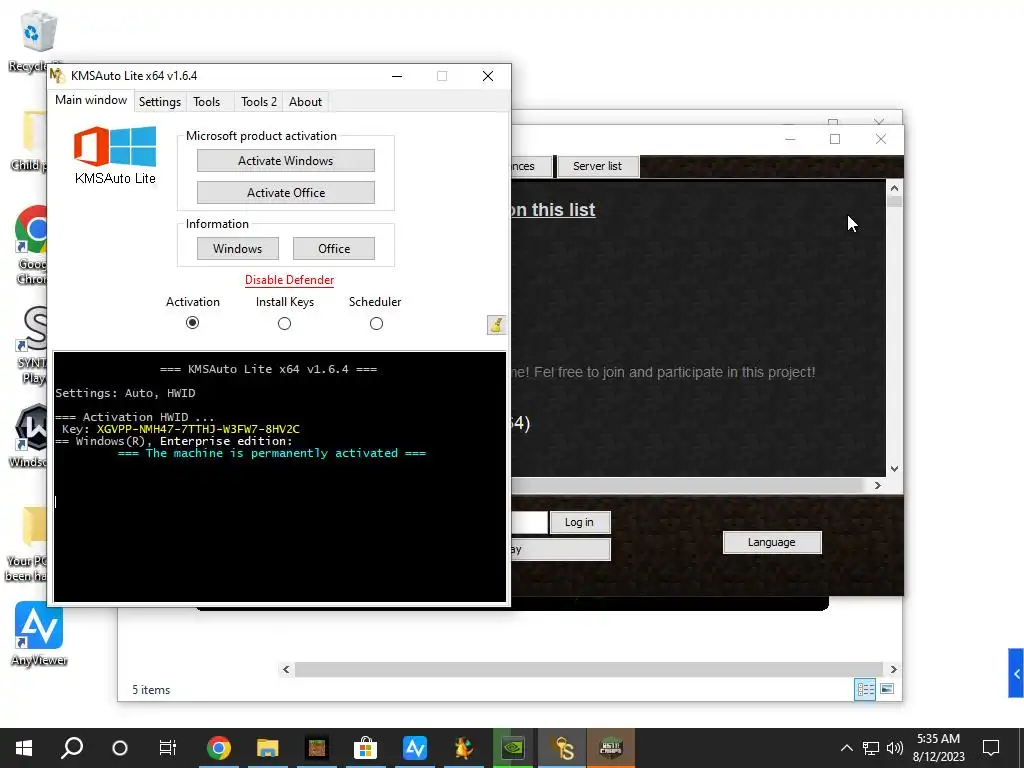Screen dimensions: 1024x768
Task: Click the launcher horizontal scroll right arrow
Action: (878, 485)
